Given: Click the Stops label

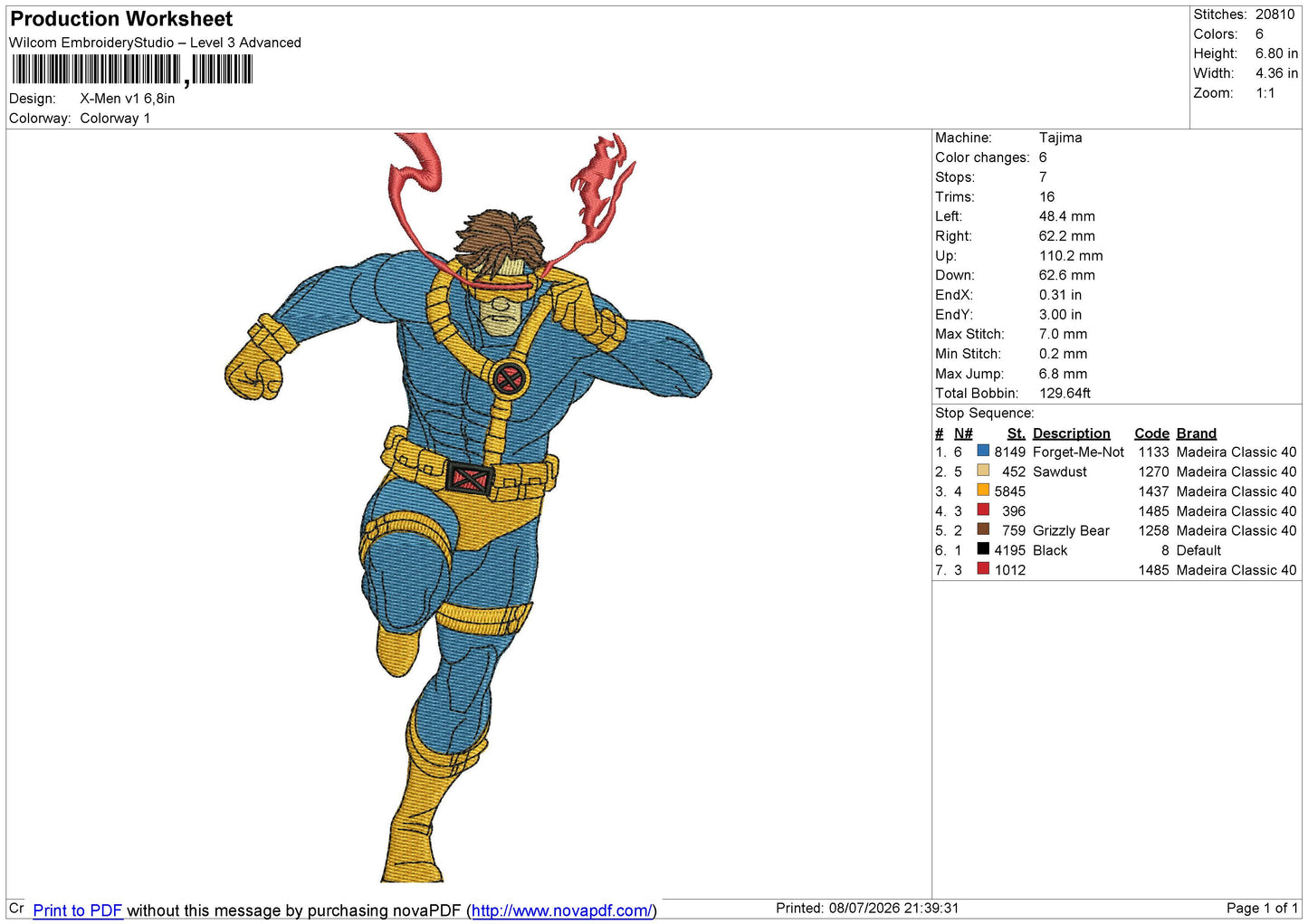Looking at the screenshot, I should [x=955, y=177].
